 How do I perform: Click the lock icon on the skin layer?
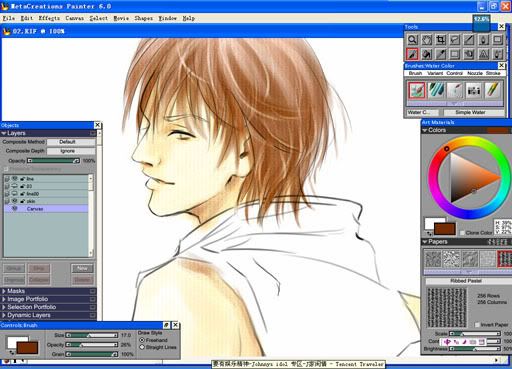(23, 201)
